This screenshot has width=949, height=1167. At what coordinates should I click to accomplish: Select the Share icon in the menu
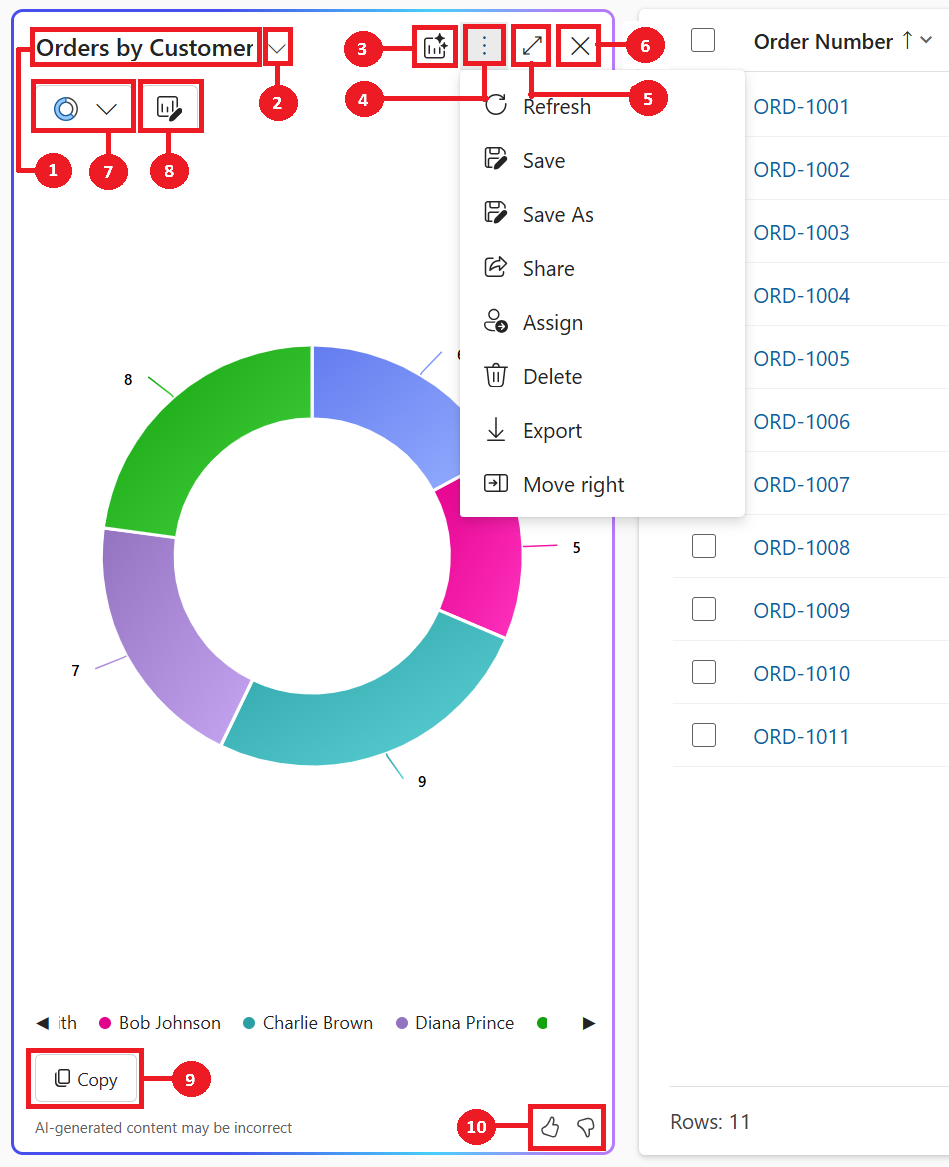[x=495, y=268]
